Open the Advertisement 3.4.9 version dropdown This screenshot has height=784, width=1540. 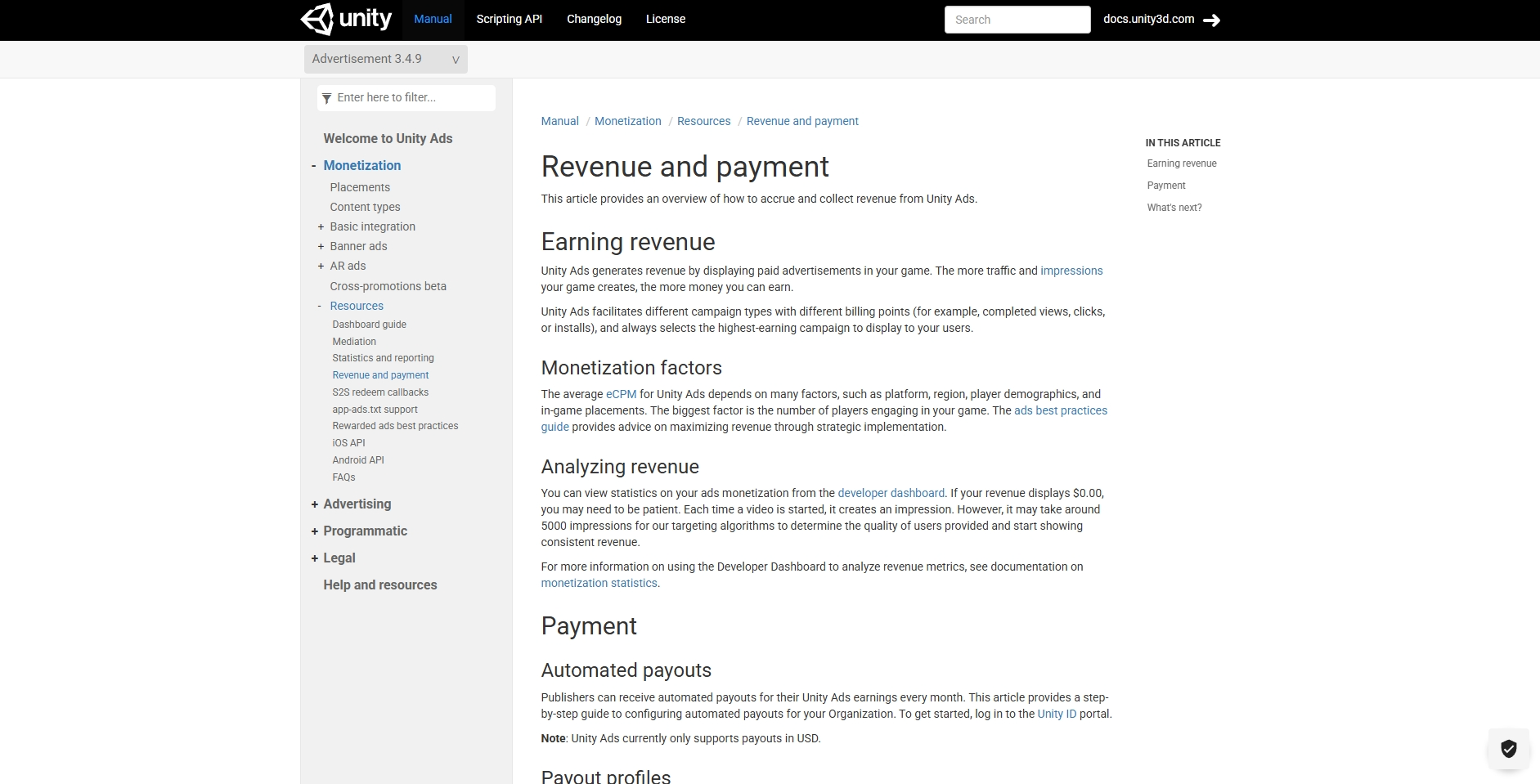coord(386,59)
